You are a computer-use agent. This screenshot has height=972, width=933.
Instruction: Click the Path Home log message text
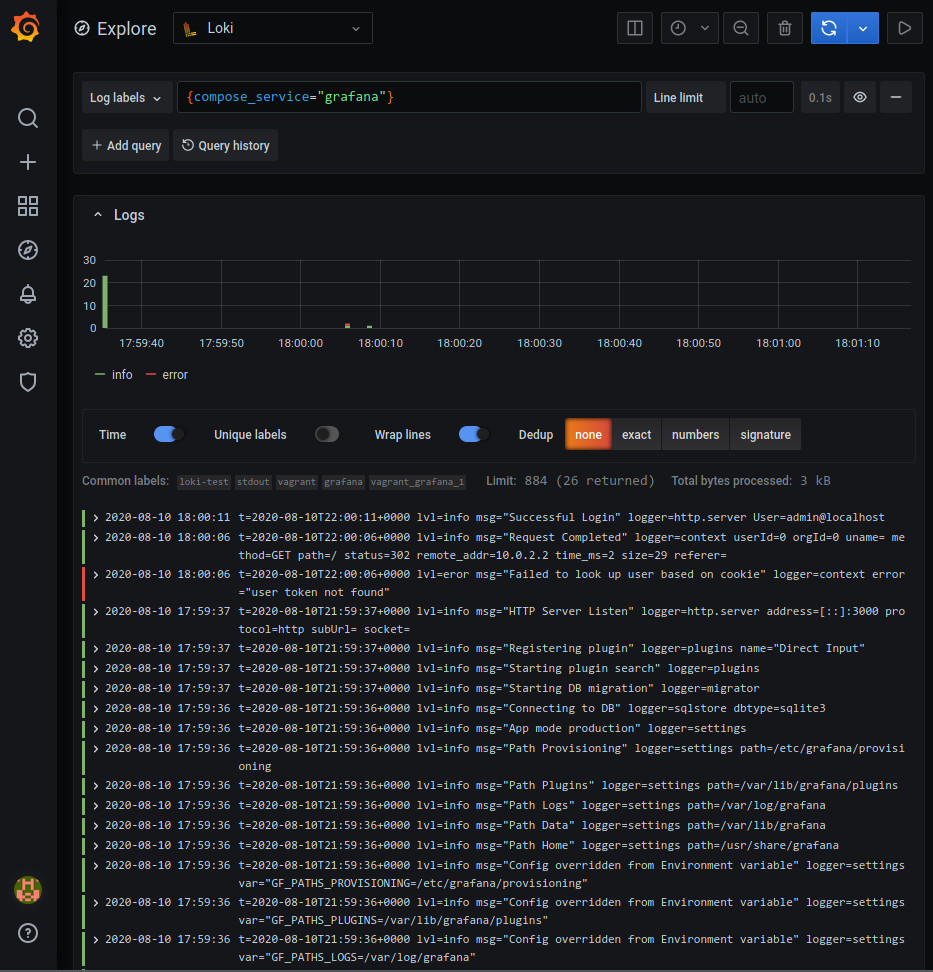click(x=539, y=845)
